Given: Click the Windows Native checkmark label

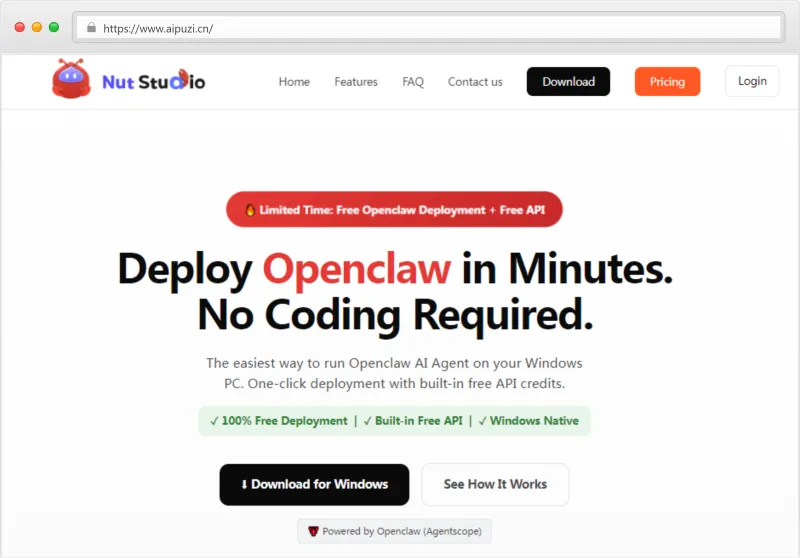Looking at the screenshot, I should pyautogui.click(x=528, y=421).
